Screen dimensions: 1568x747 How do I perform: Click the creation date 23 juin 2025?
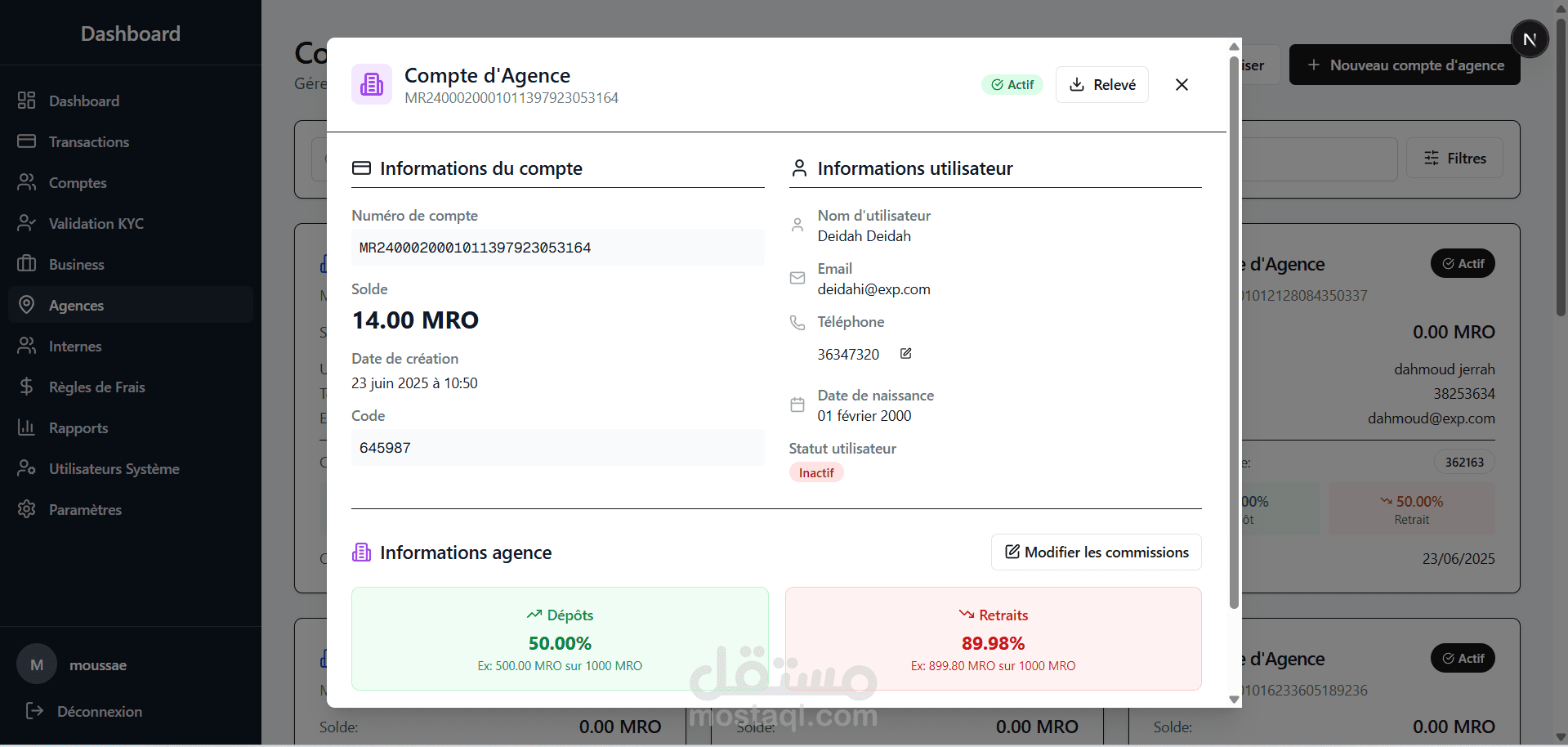(414, 382)
